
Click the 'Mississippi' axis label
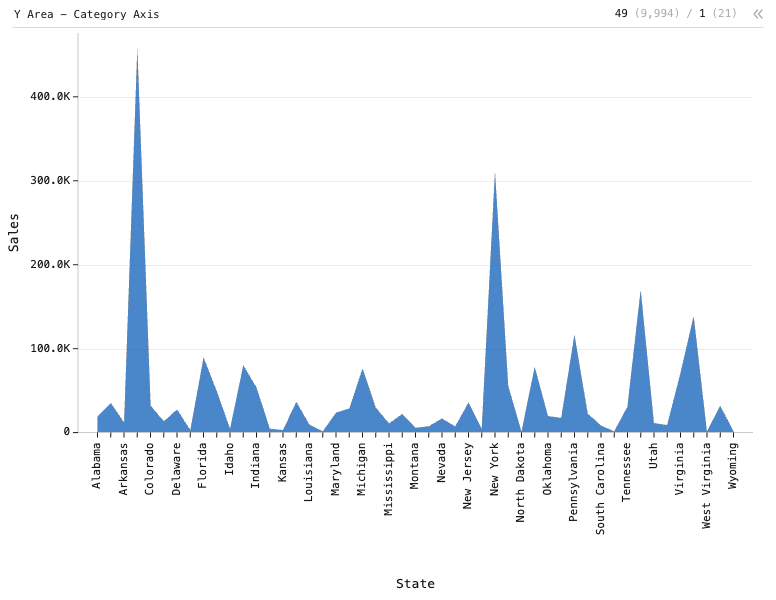pyautogui.click(x=388, y=479)
